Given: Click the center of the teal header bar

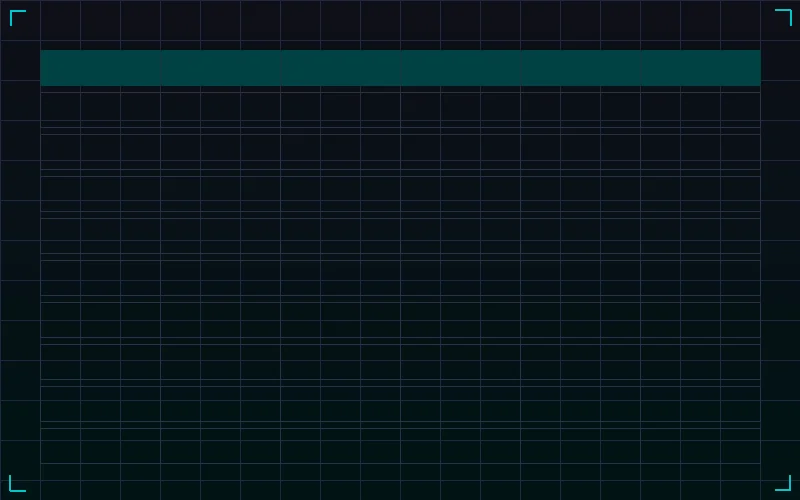Looking at the screenshot, I should click(x=400, y=68).
